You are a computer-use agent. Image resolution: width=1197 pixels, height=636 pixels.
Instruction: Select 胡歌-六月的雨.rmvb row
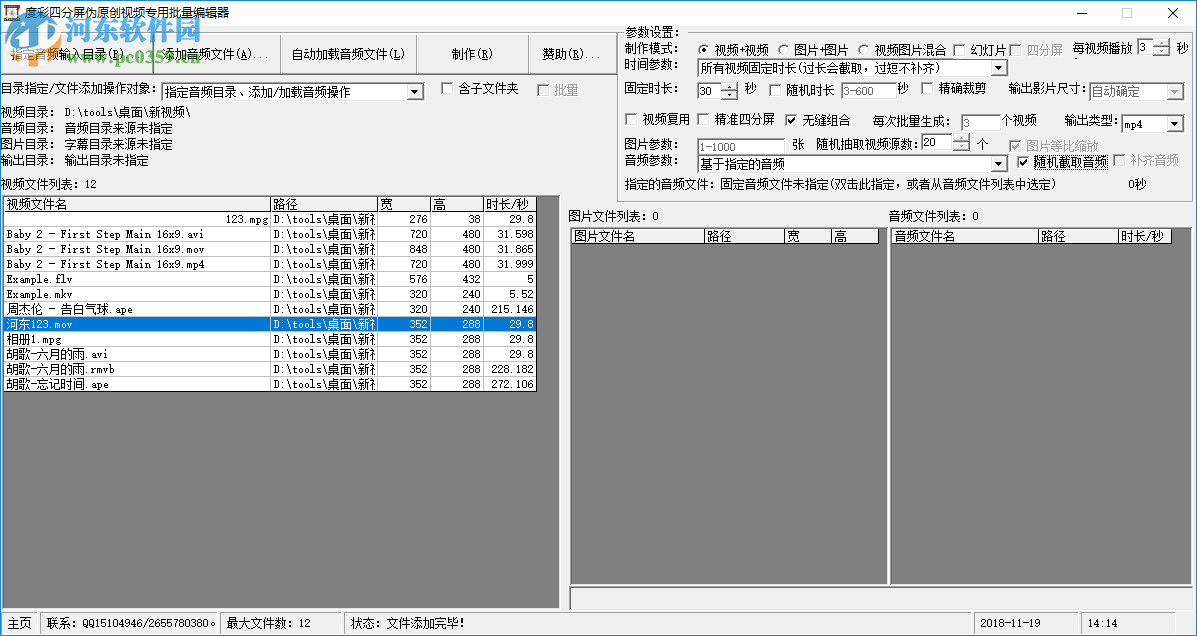coord(270,370)
